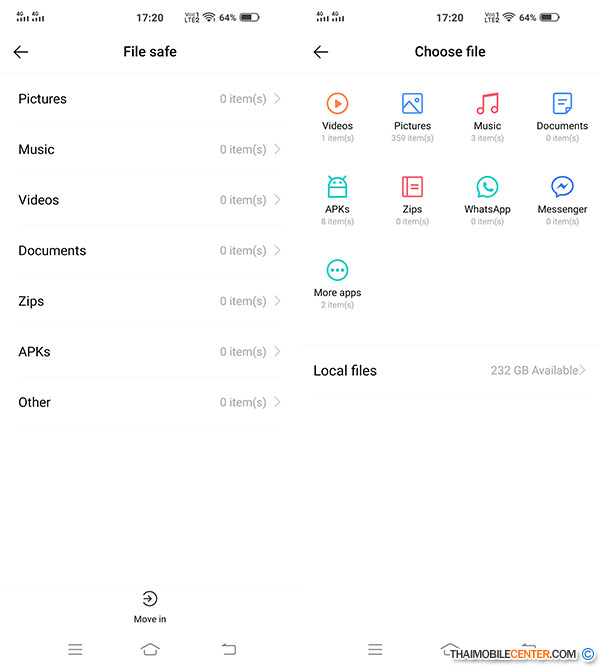The height and width of the screenshot is (667, 600).
Task: Open the Documents row in File safe
Action: [x=149, y=251]
